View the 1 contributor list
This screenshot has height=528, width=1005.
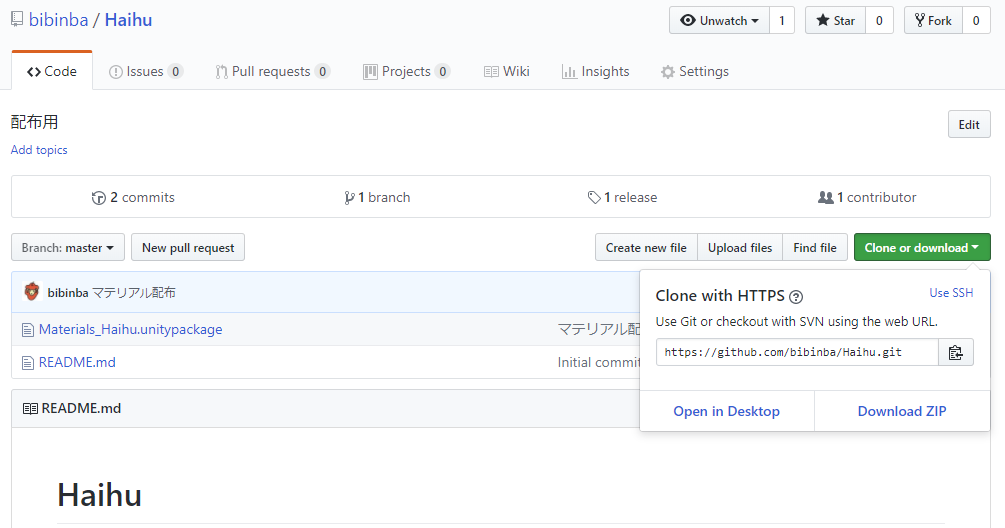tap(867, 197)
